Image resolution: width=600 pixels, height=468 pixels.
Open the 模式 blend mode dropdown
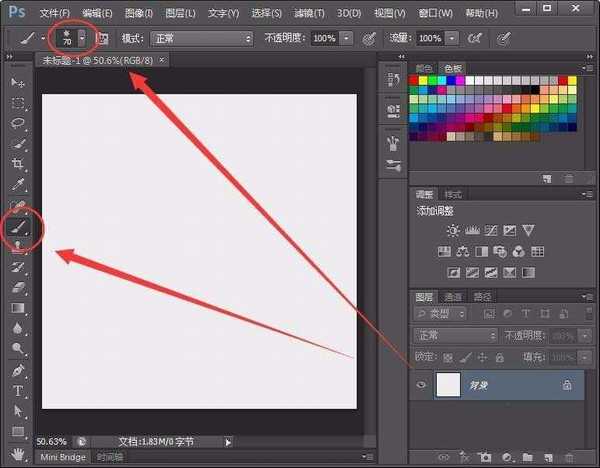(x=201, y=38)
